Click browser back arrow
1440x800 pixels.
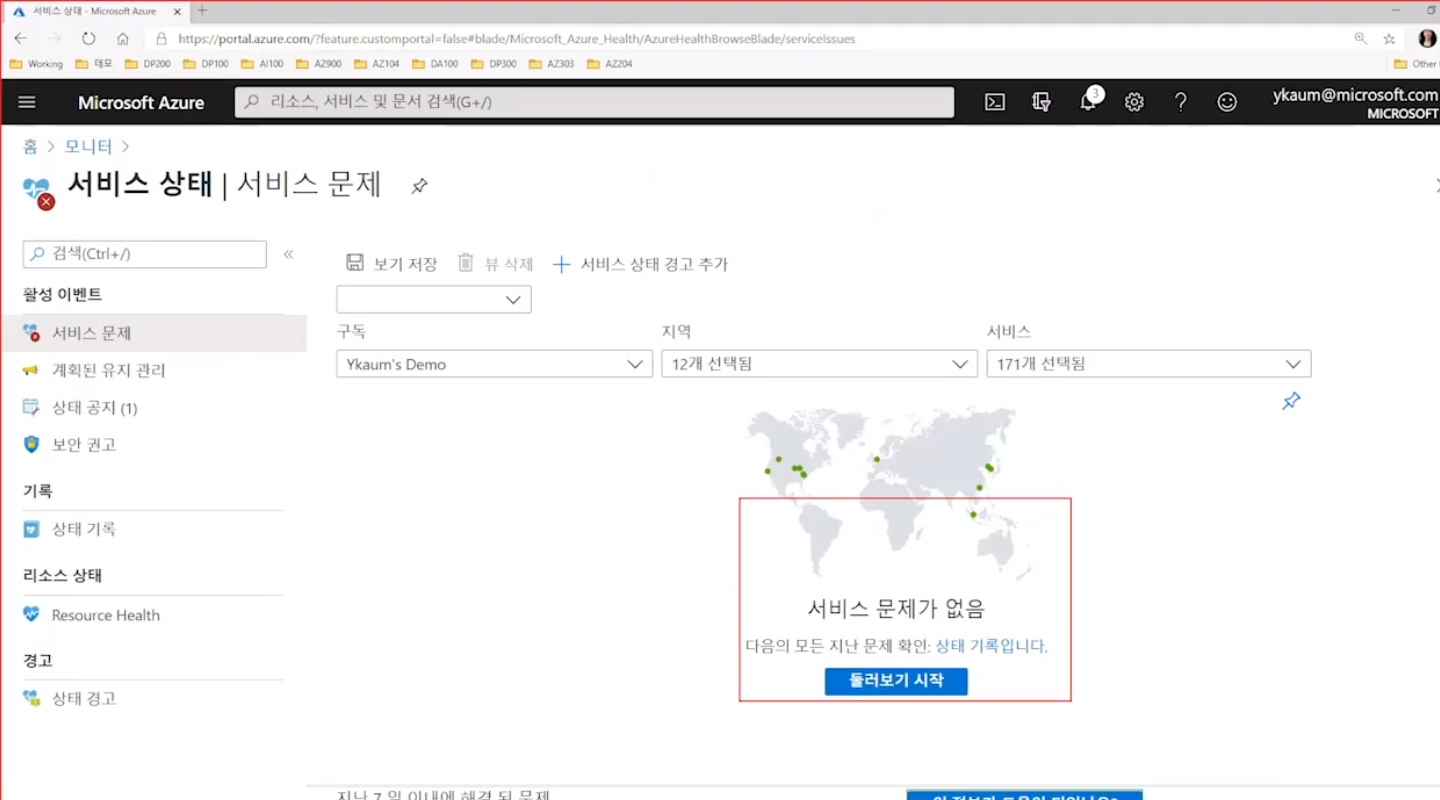(21, 38)
